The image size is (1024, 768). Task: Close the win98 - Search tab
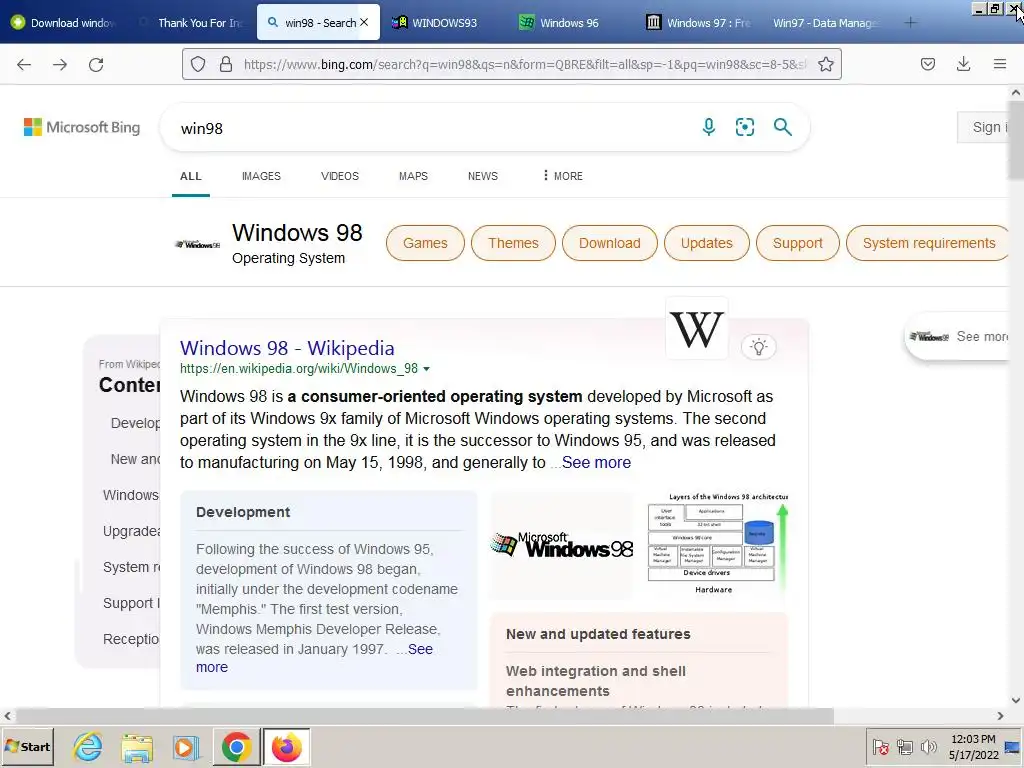point(364,22)
